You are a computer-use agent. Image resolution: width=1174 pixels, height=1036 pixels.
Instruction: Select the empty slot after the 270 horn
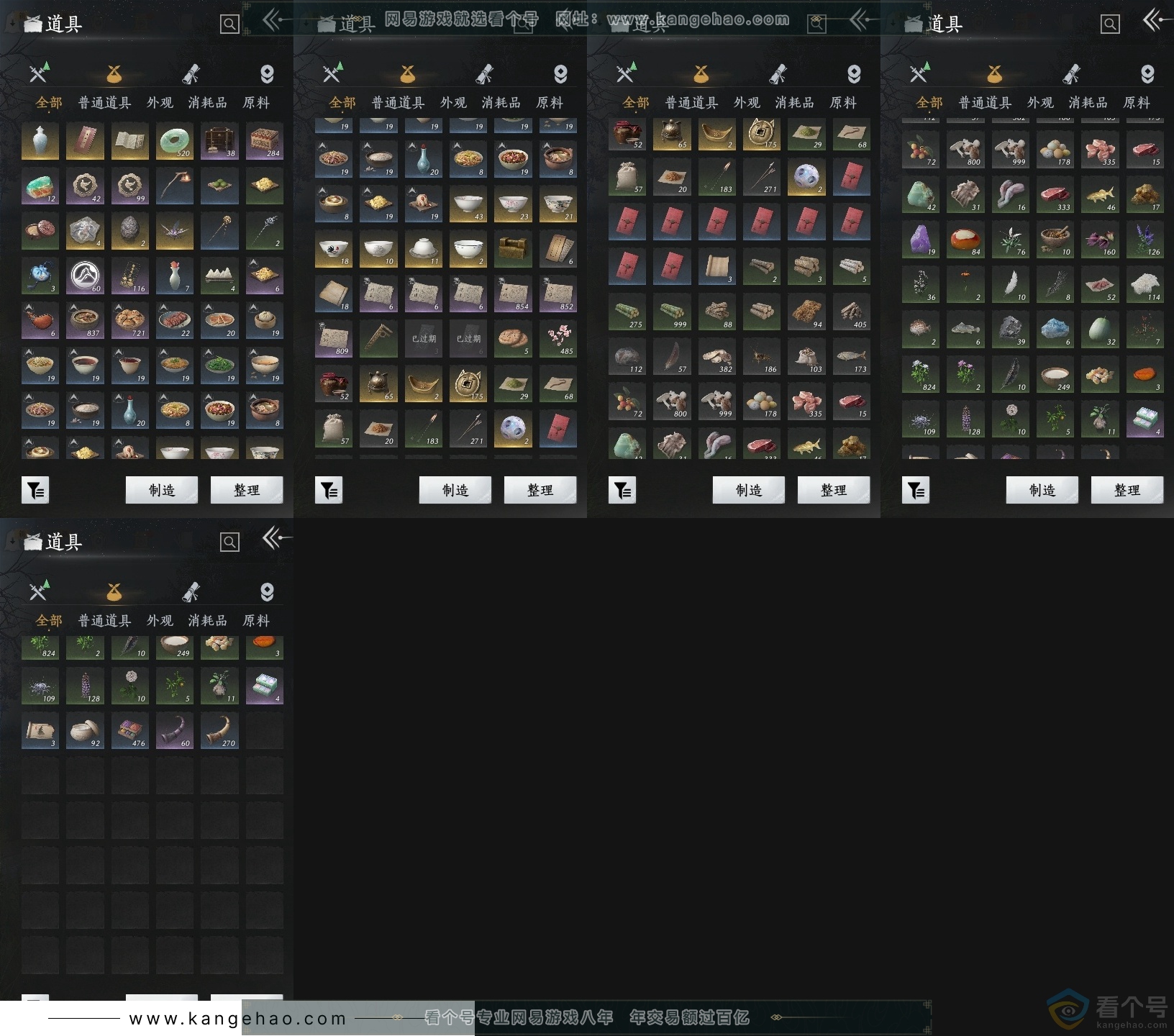click(265, 731)
